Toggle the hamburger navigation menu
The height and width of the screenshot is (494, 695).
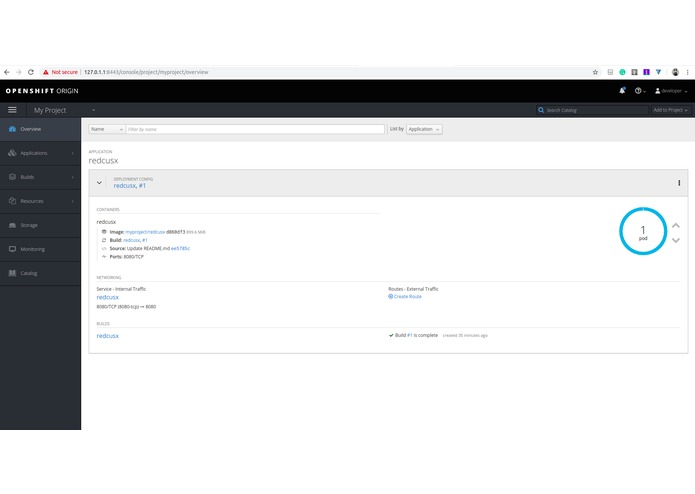pos(12,110)
